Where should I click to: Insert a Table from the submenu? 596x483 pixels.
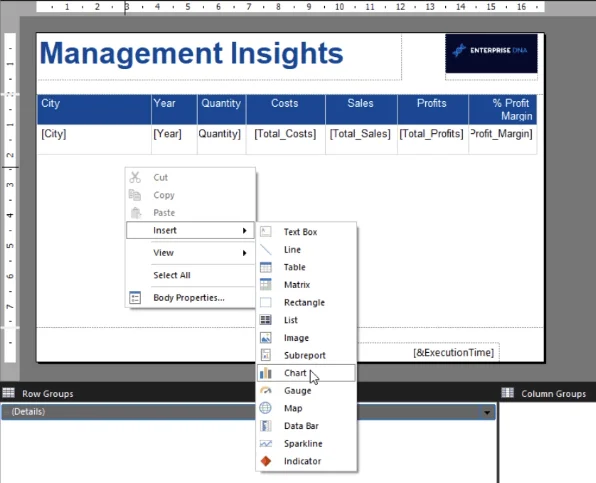click(306, 267)
